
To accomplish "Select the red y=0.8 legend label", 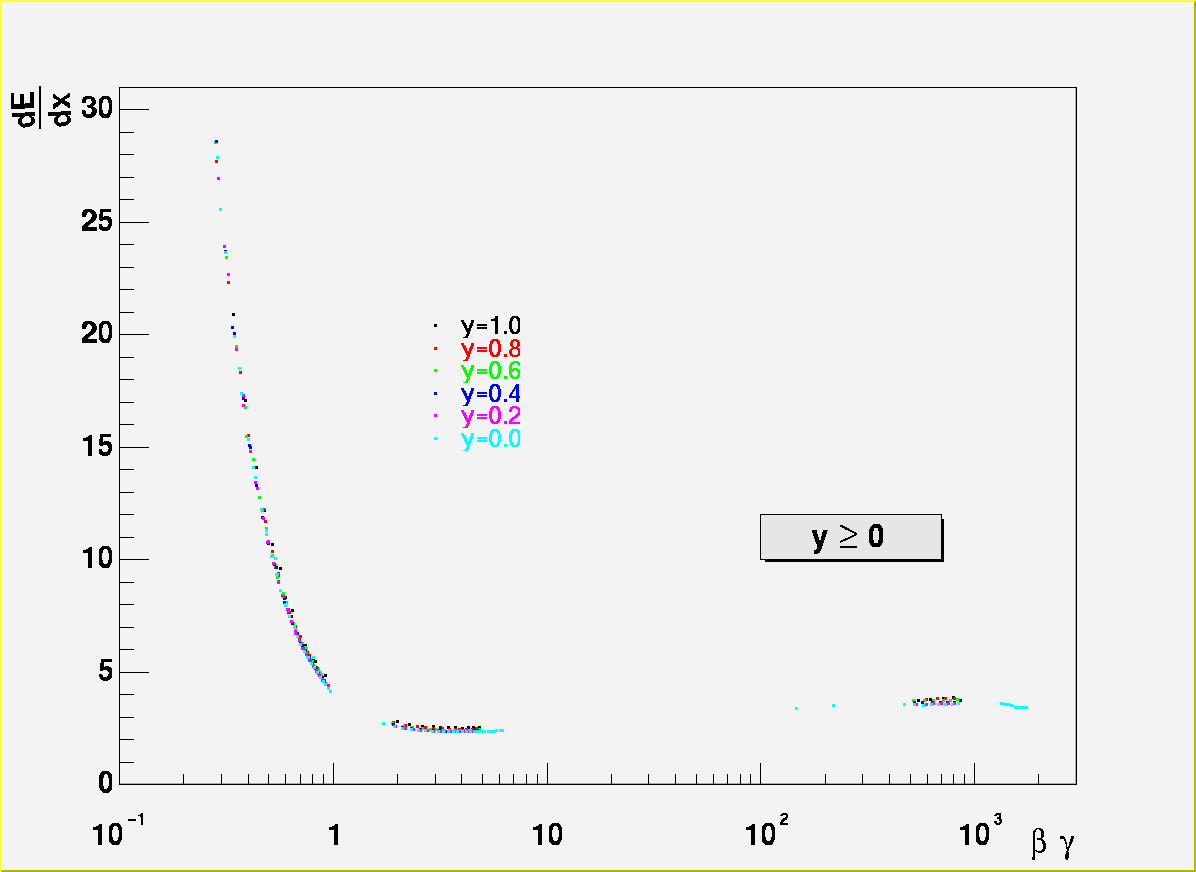I will pos(489,349).
